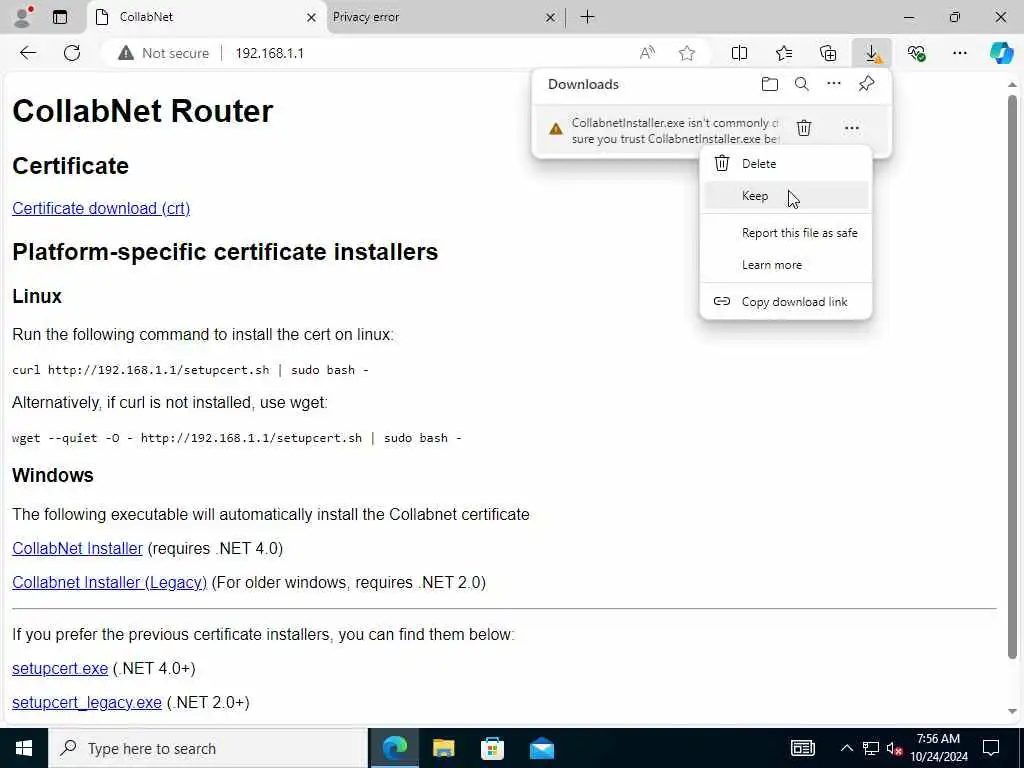The height and width of the screenshot is (768, 1024).
Task: Click the page vertical scrollbar thumb
Action: pyautogui.click(x=1012, y=377)
